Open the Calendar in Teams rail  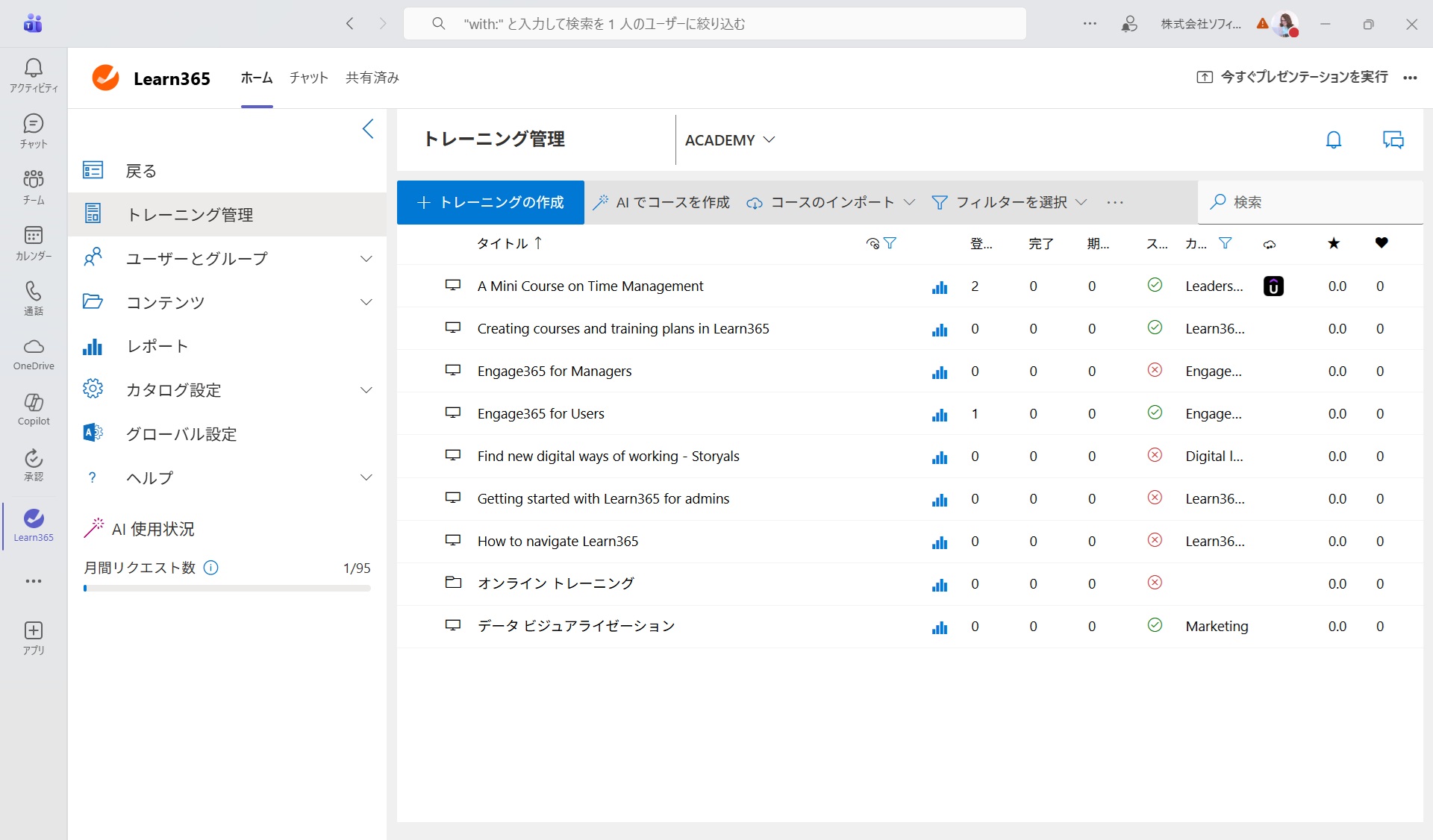pyautogui.click(x=34, y=243)
